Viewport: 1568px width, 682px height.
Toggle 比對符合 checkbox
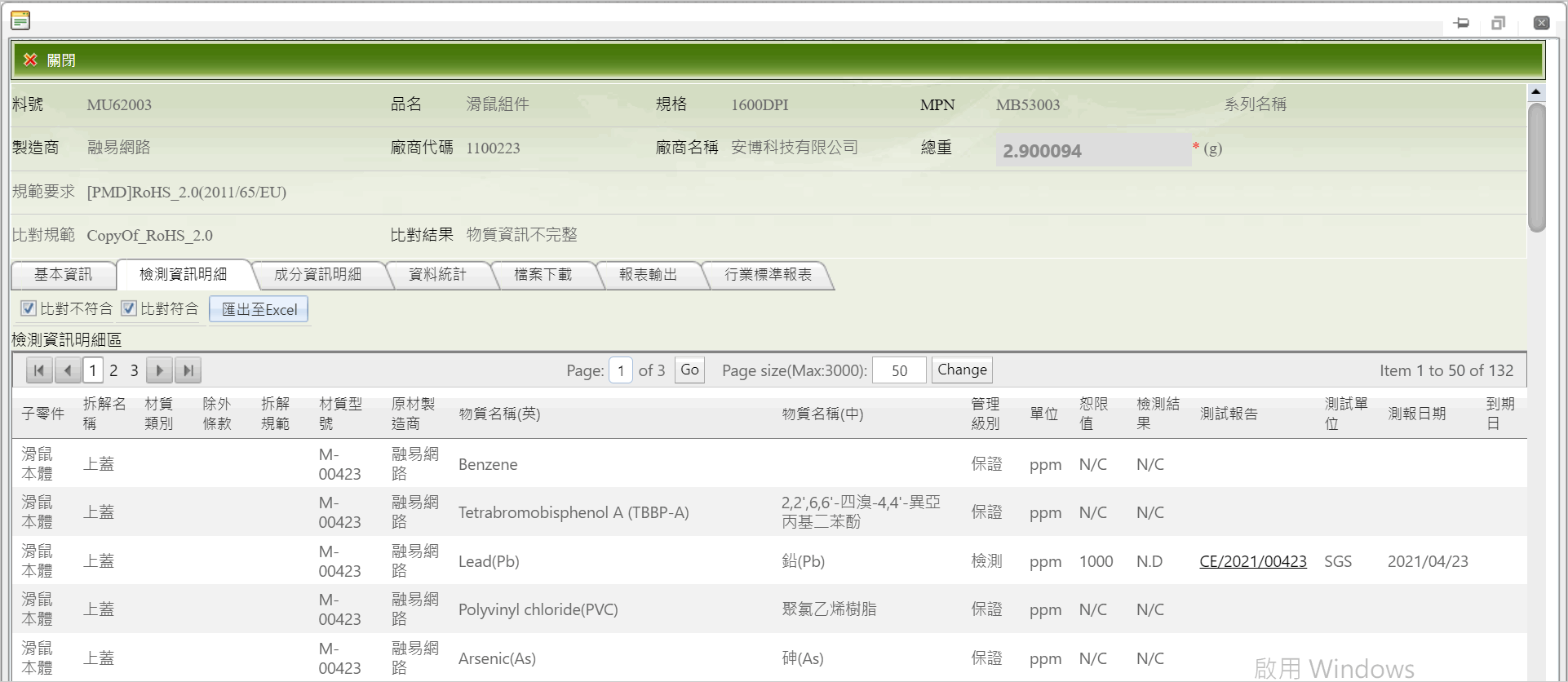(129, 308)
